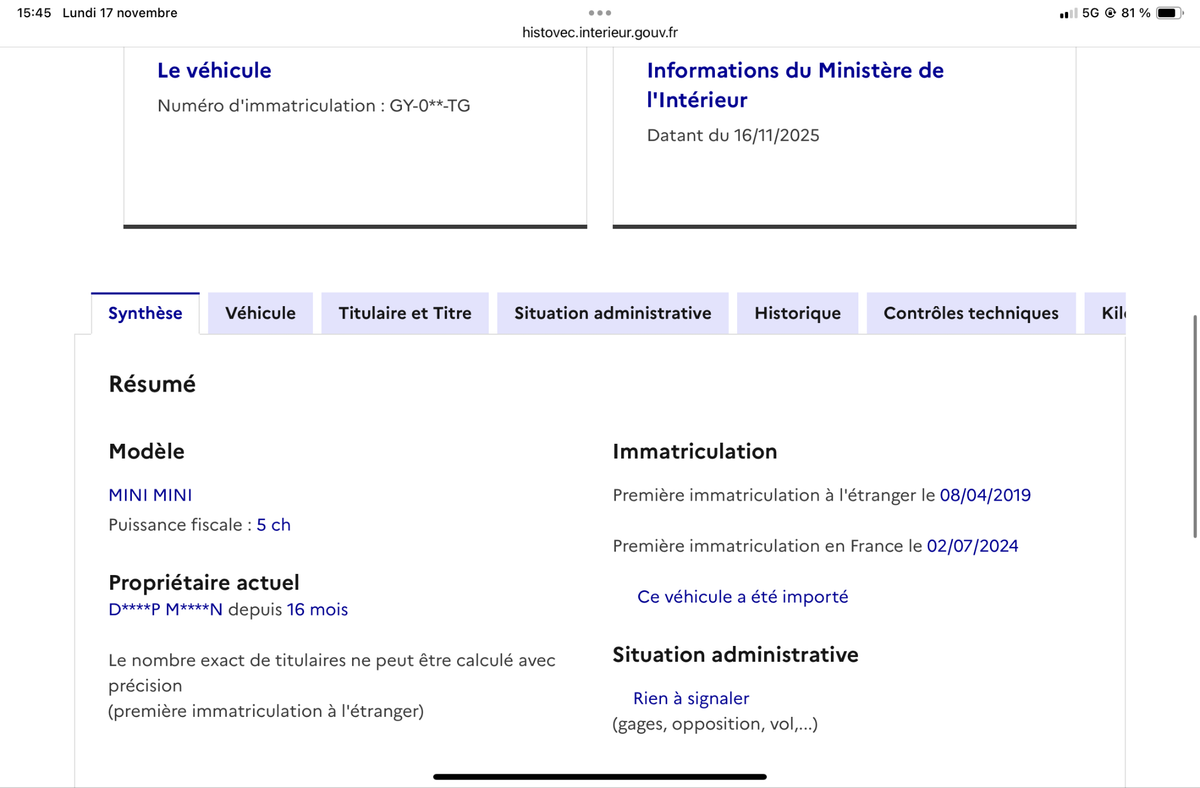Click the 'Immatriculation' heading
This screenshot has height=788, width=1200.
click(x=695, y=452)
